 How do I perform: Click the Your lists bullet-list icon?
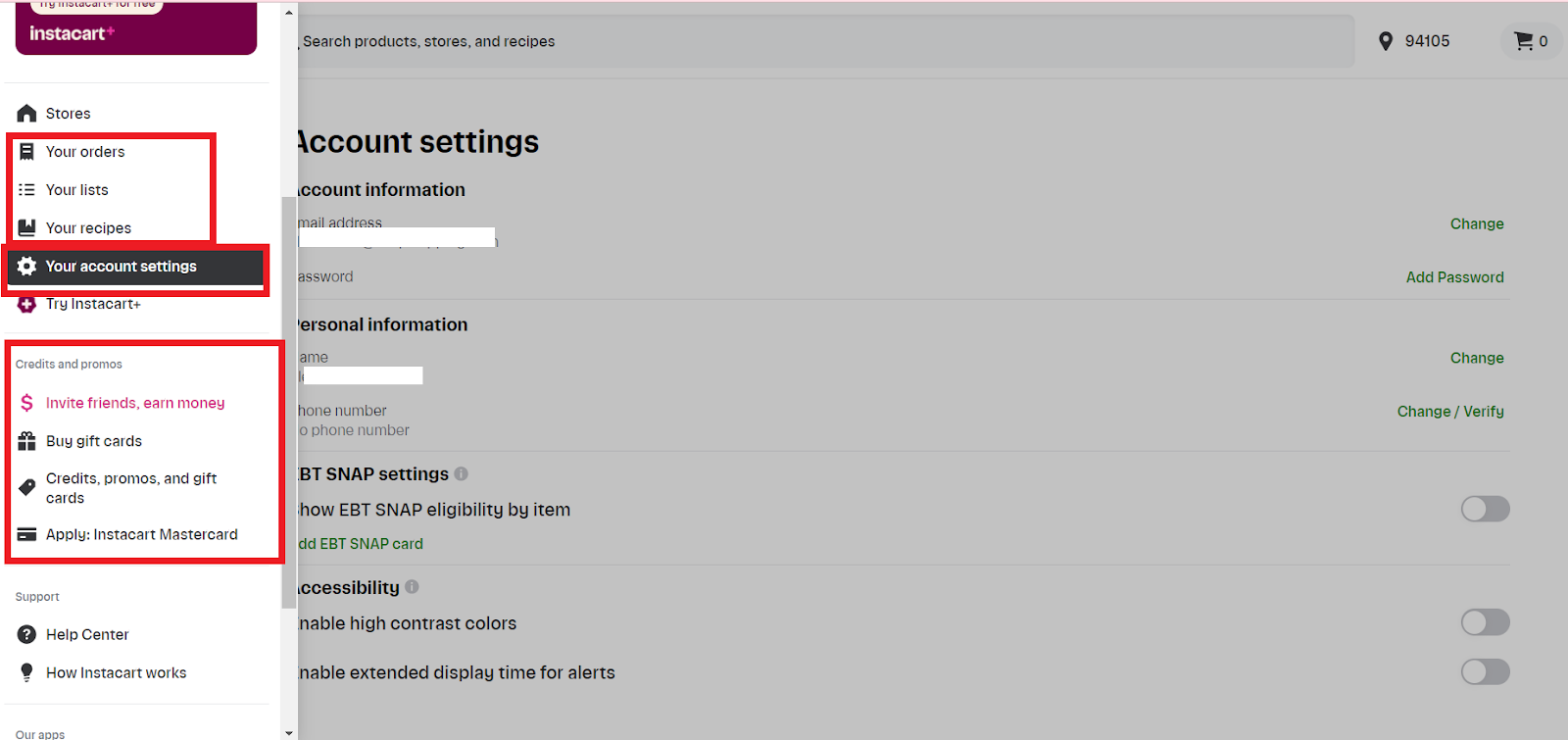27,190
